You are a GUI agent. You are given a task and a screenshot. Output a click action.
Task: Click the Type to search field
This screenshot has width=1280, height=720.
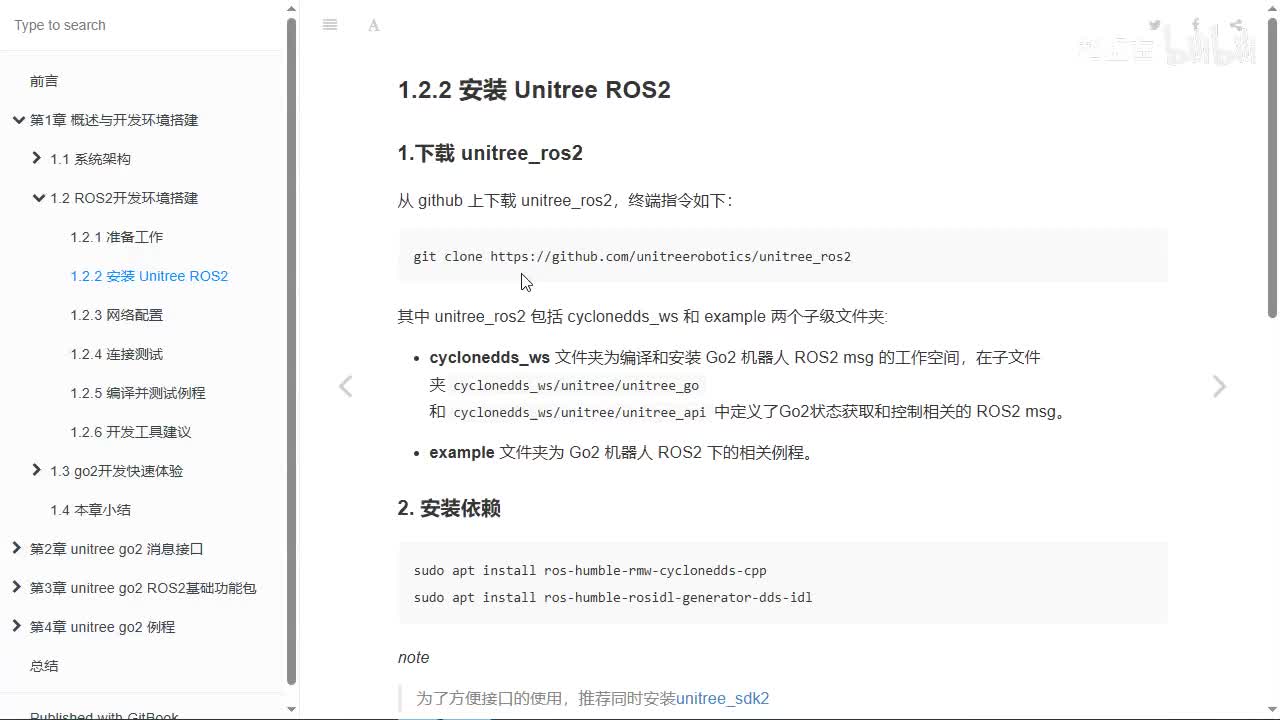(x=142, y=25)
